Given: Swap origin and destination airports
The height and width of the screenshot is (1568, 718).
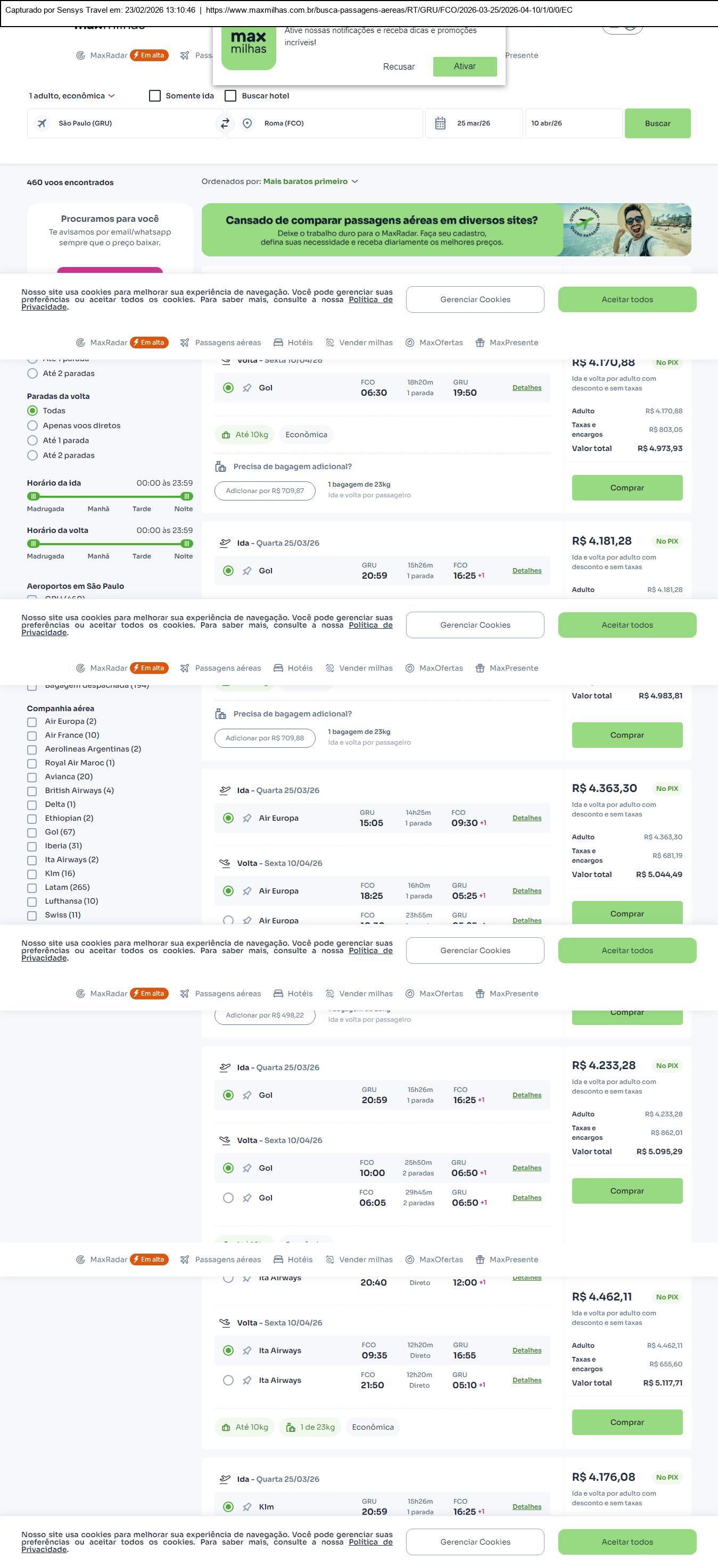Looking at the screenshot, I should click(225, 123).
